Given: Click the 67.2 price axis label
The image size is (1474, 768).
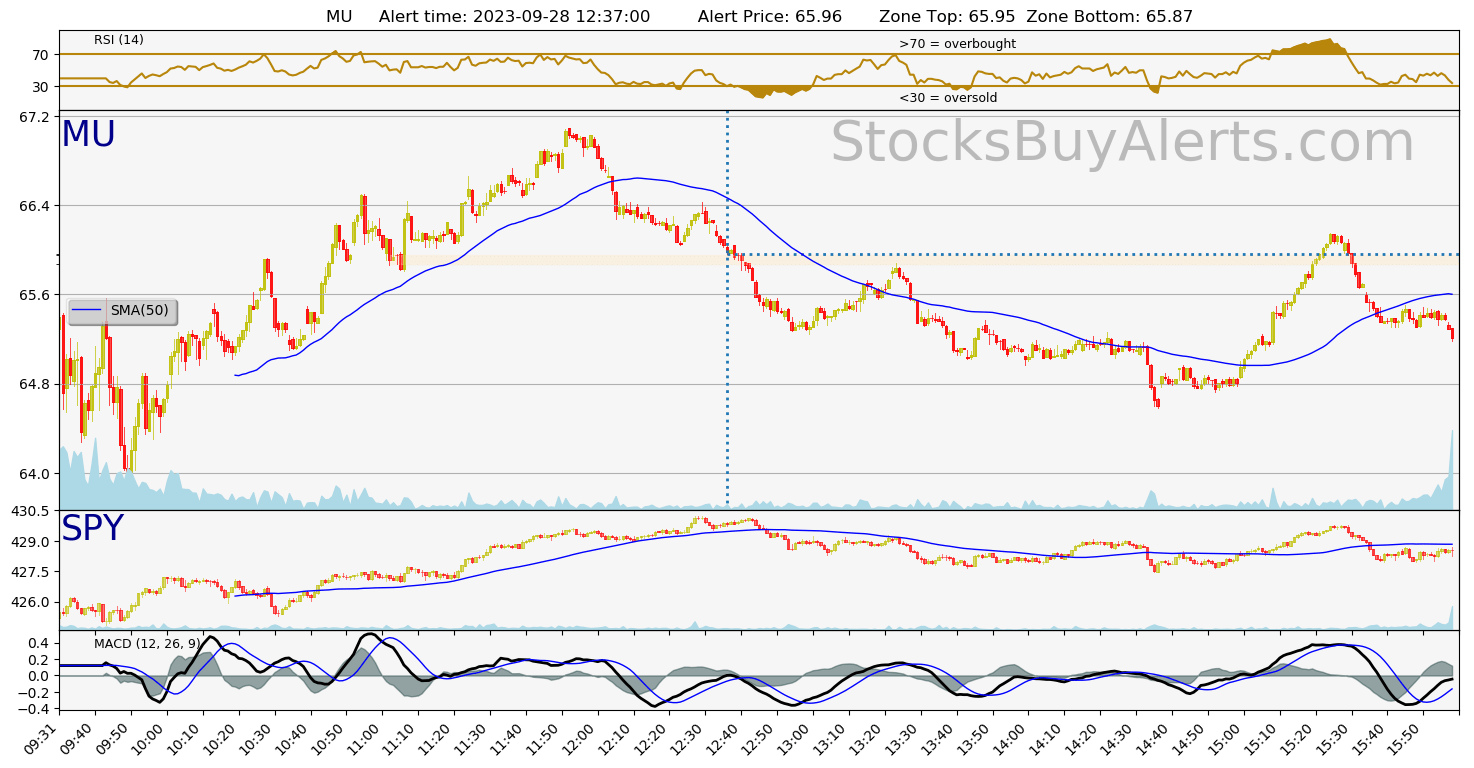Looking at the screenshot, I should [33, 117].
